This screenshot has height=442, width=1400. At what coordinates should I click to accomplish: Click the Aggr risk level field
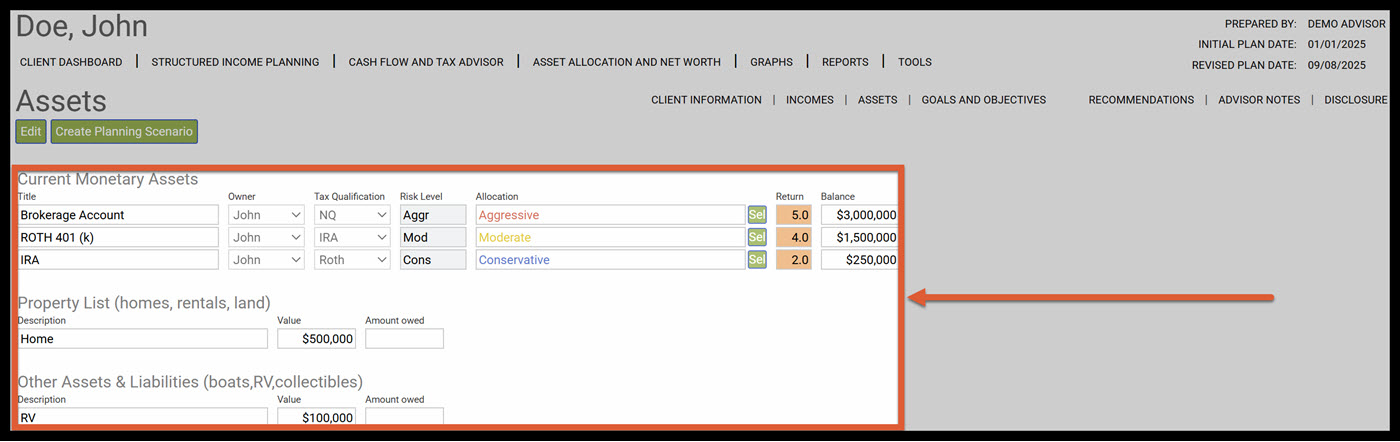click(433, 215)
